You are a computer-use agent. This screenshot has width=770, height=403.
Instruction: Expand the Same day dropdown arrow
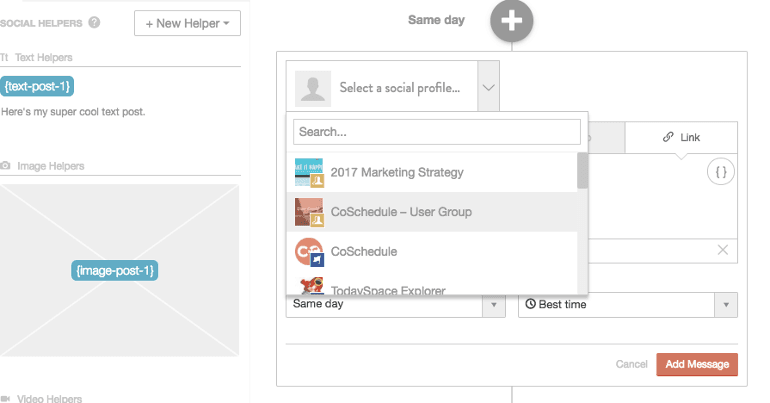coord(494,305)
